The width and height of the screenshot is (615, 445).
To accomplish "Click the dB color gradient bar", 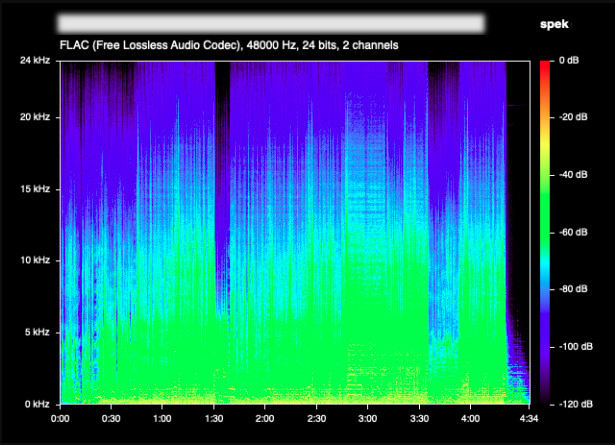I will 545,232.
